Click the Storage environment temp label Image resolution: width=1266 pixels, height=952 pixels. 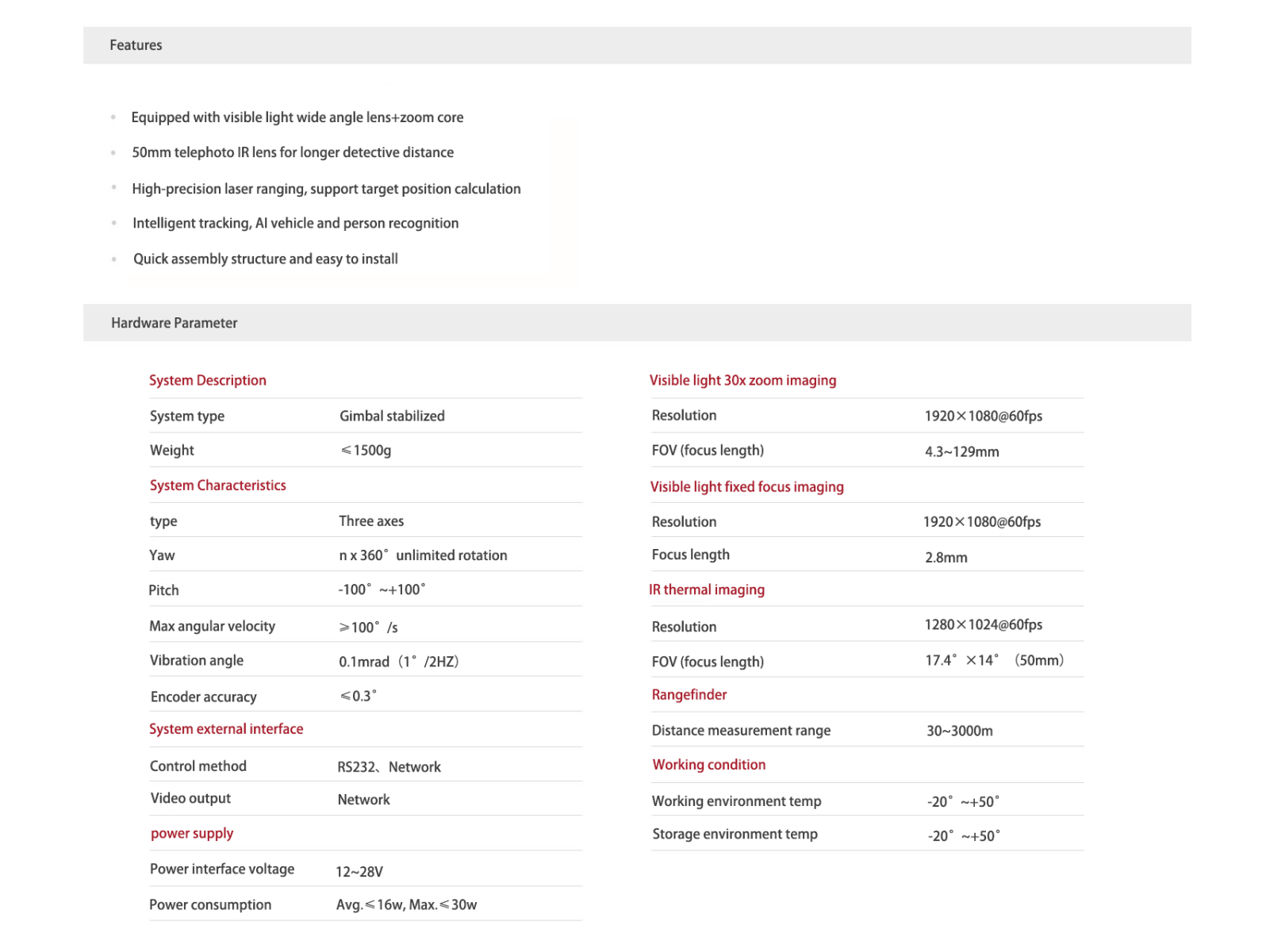(735, 835)
